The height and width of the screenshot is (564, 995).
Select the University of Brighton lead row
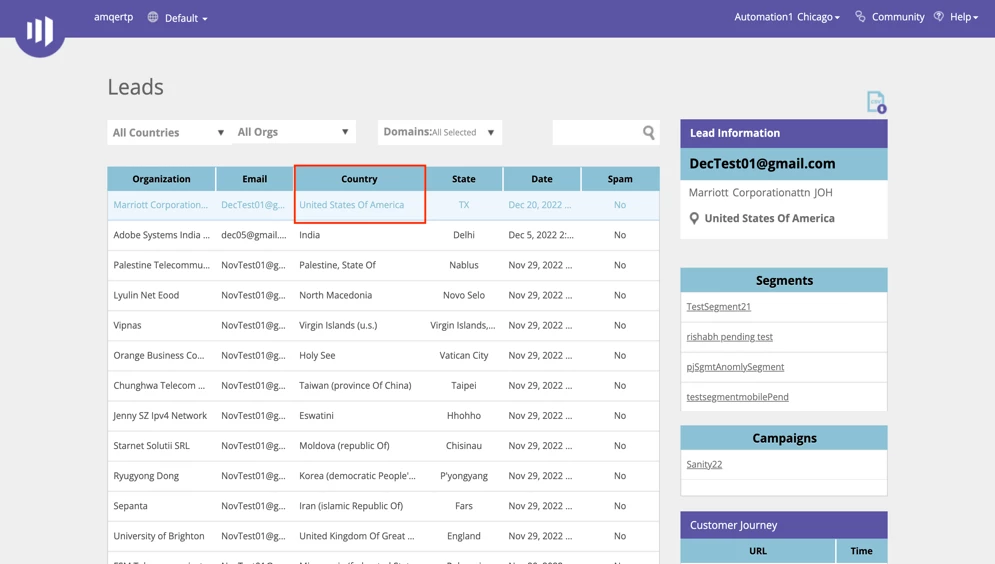tap(383, 536)
